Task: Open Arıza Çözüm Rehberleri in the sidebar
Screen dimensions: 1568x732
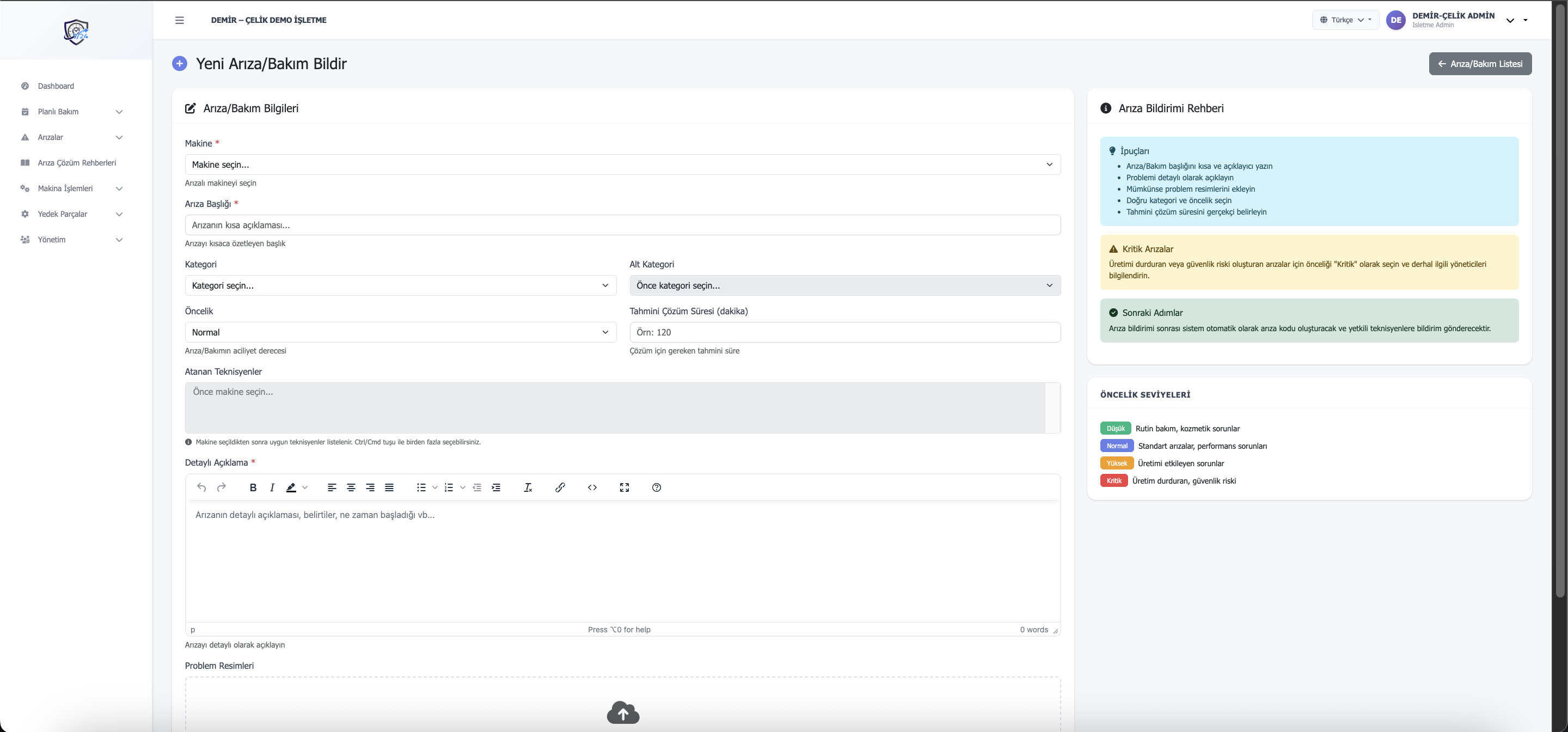Action: tap(77, 163)
